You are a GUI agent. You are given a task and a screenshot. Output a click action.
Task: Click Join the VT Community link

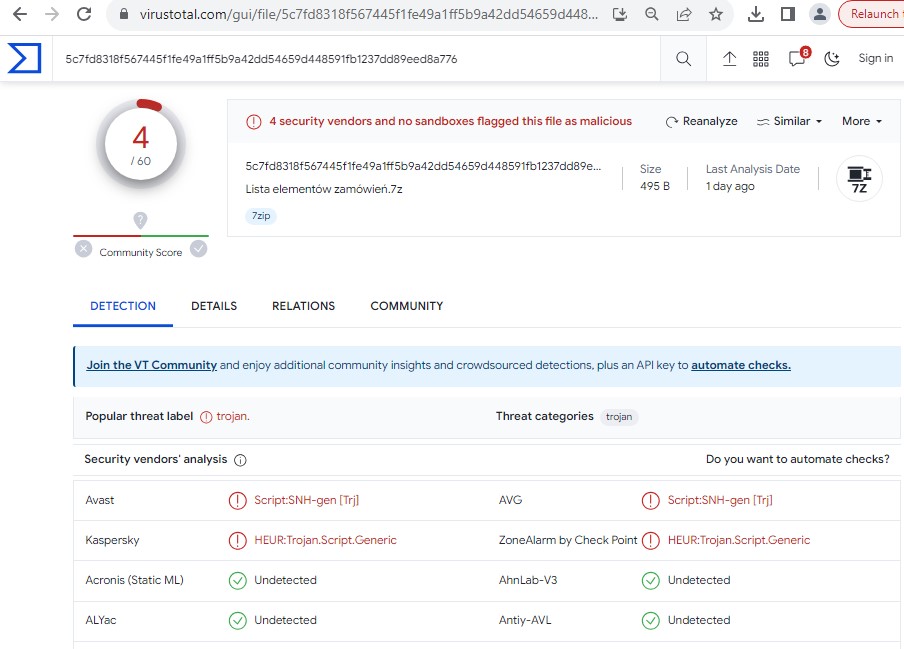[151, 365]
